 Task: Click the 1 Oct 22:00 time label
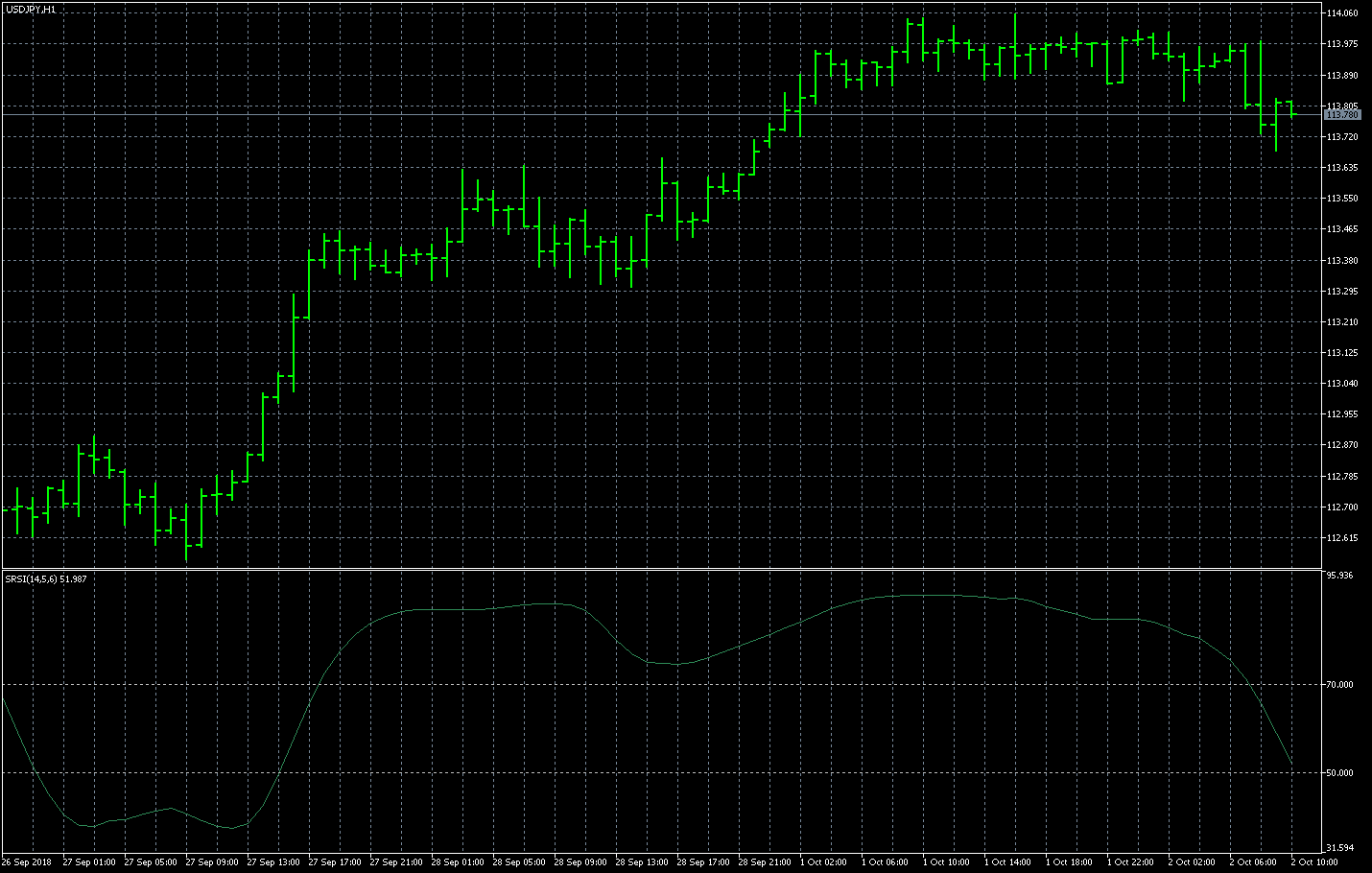click(1130, 862)
